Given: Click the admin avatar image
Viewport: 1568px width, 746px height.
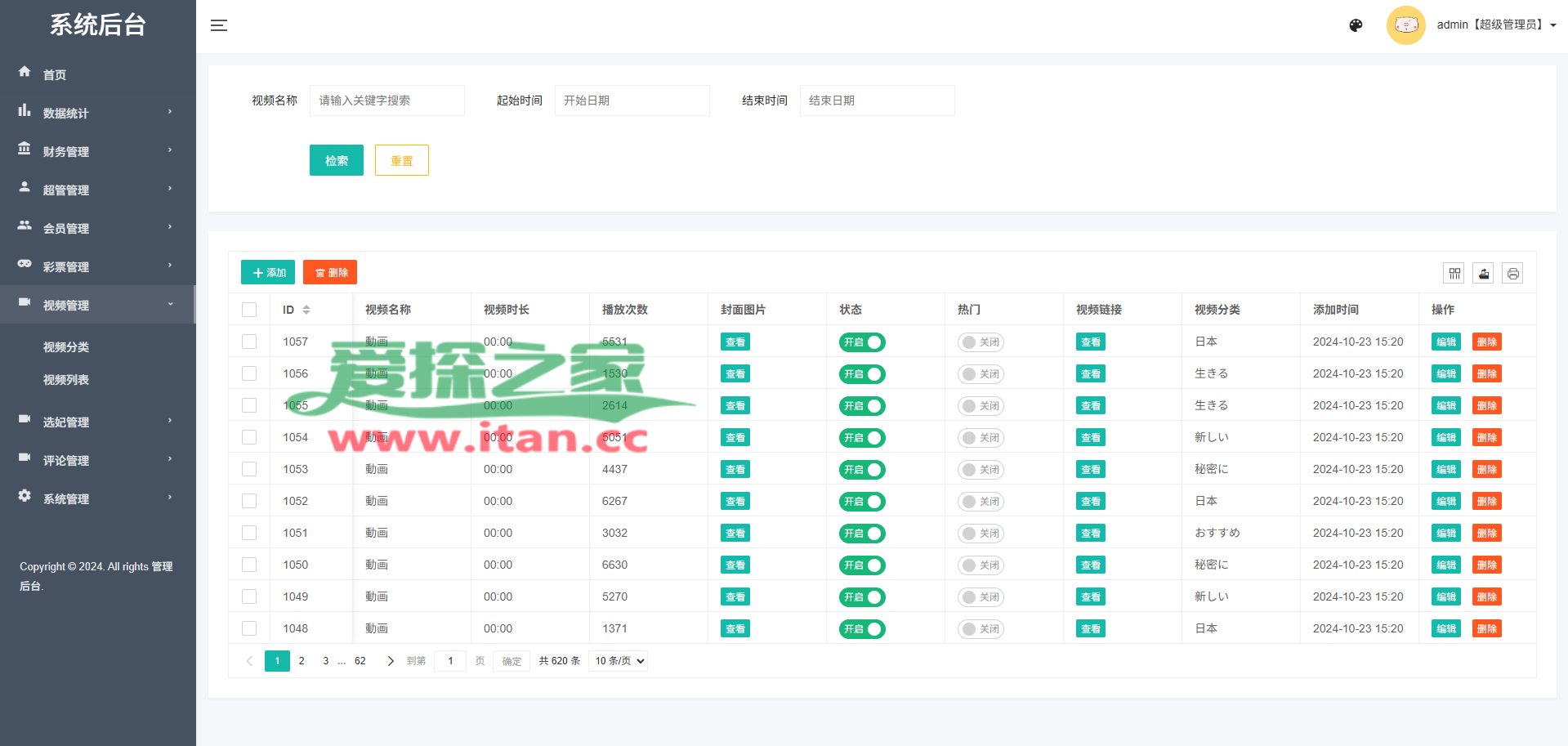Looking at the screenshot, I should [1405, 25].
